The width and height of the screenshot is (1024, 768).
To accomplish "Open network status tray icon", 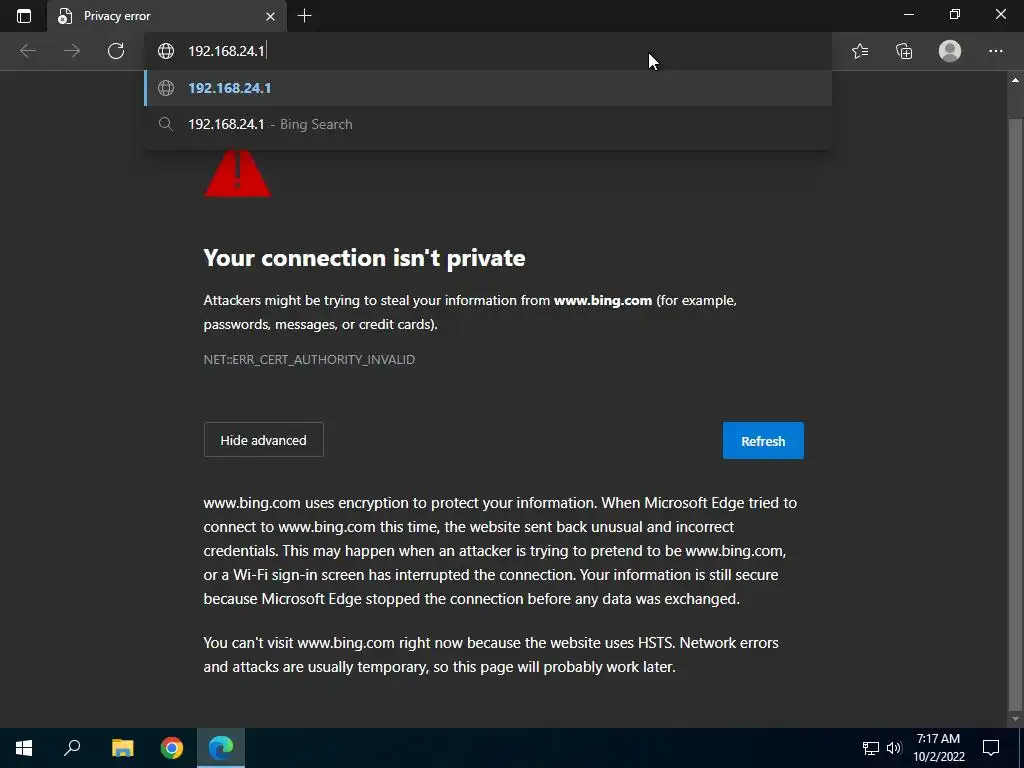I will coord(871,748).
